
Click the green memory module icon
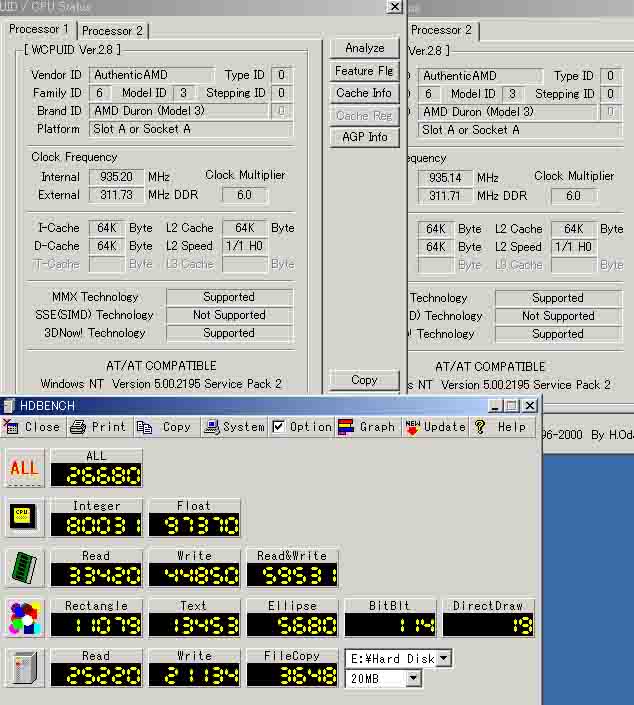pyautogui.click(x=24, y=568)
